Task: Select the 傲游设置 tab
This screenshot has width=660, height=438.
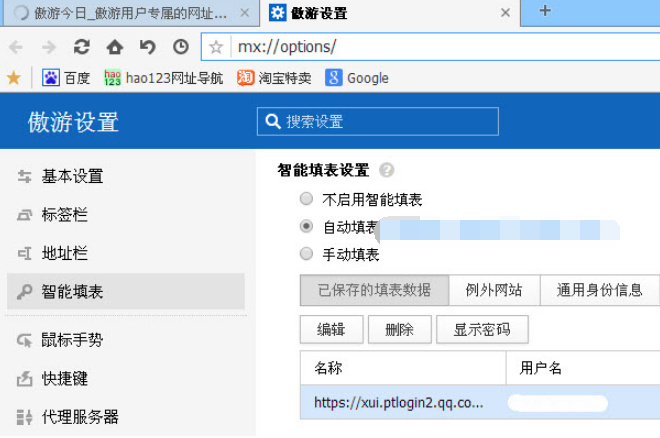Action: 389,13
